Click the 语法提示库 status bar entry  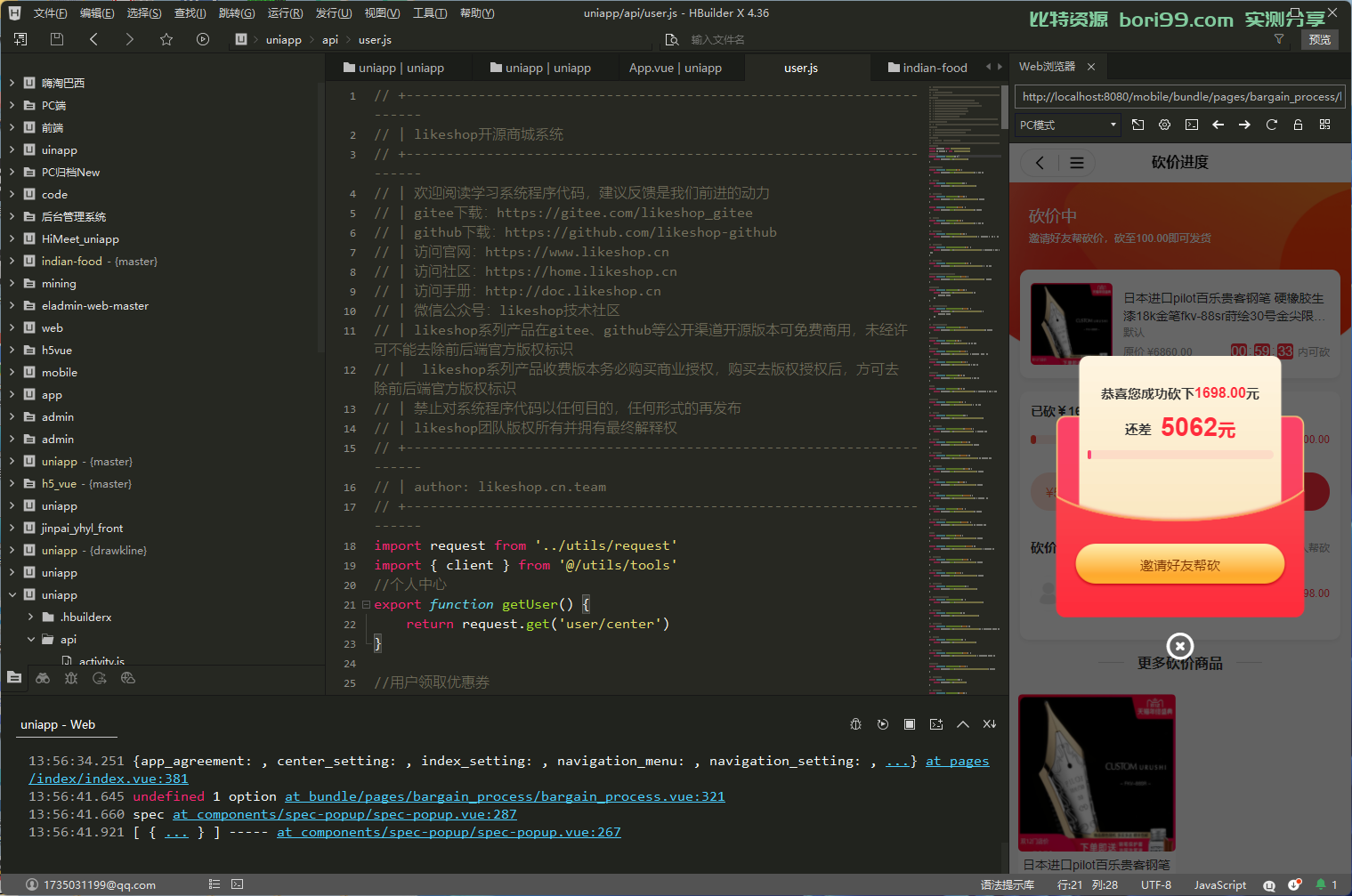(1008, 884)
